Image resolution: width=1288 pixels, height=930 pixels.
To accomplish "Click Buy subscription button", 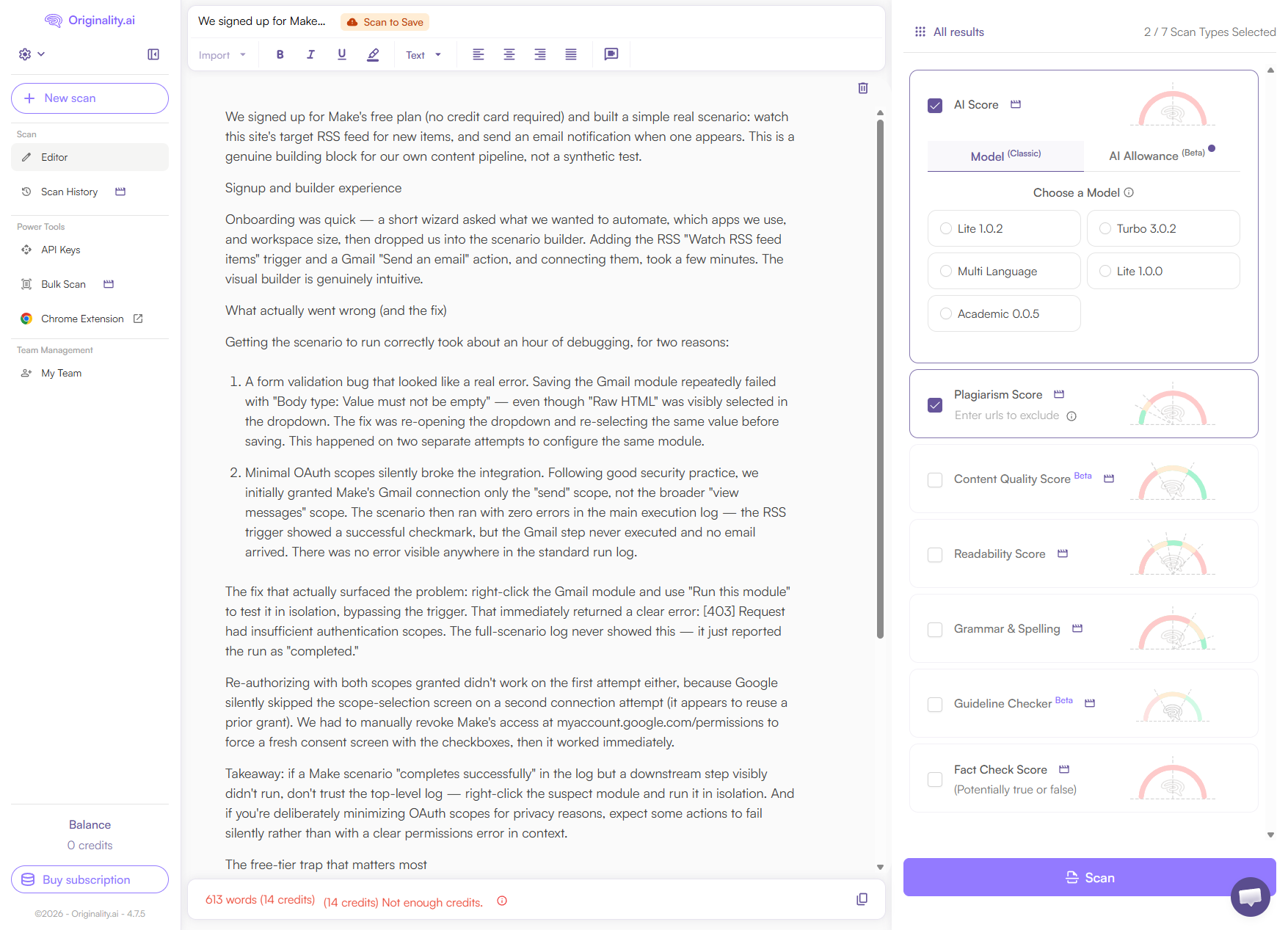I will 90,879.
